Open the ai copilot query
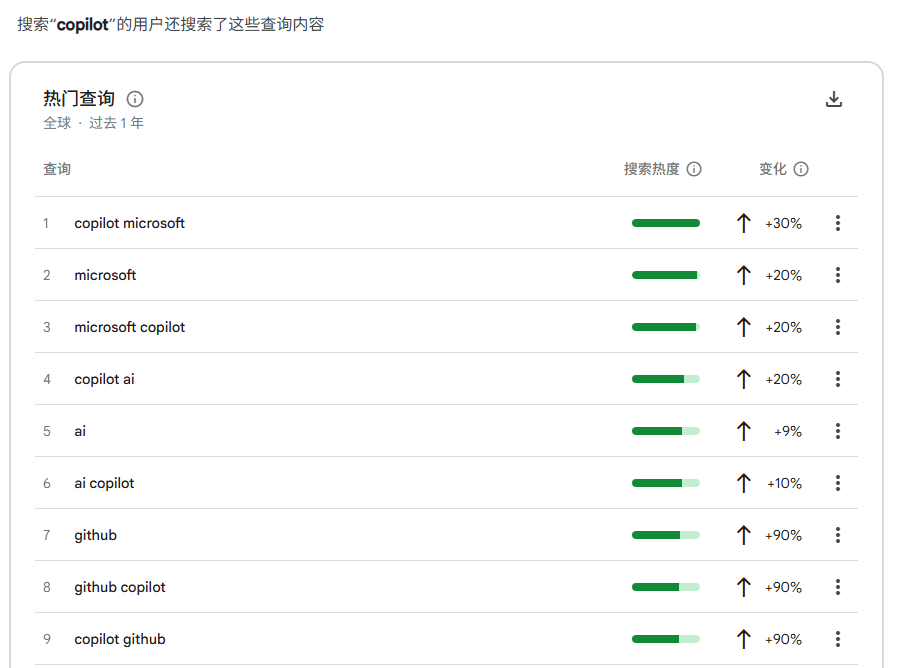The image size is (902, 668). 104,483
